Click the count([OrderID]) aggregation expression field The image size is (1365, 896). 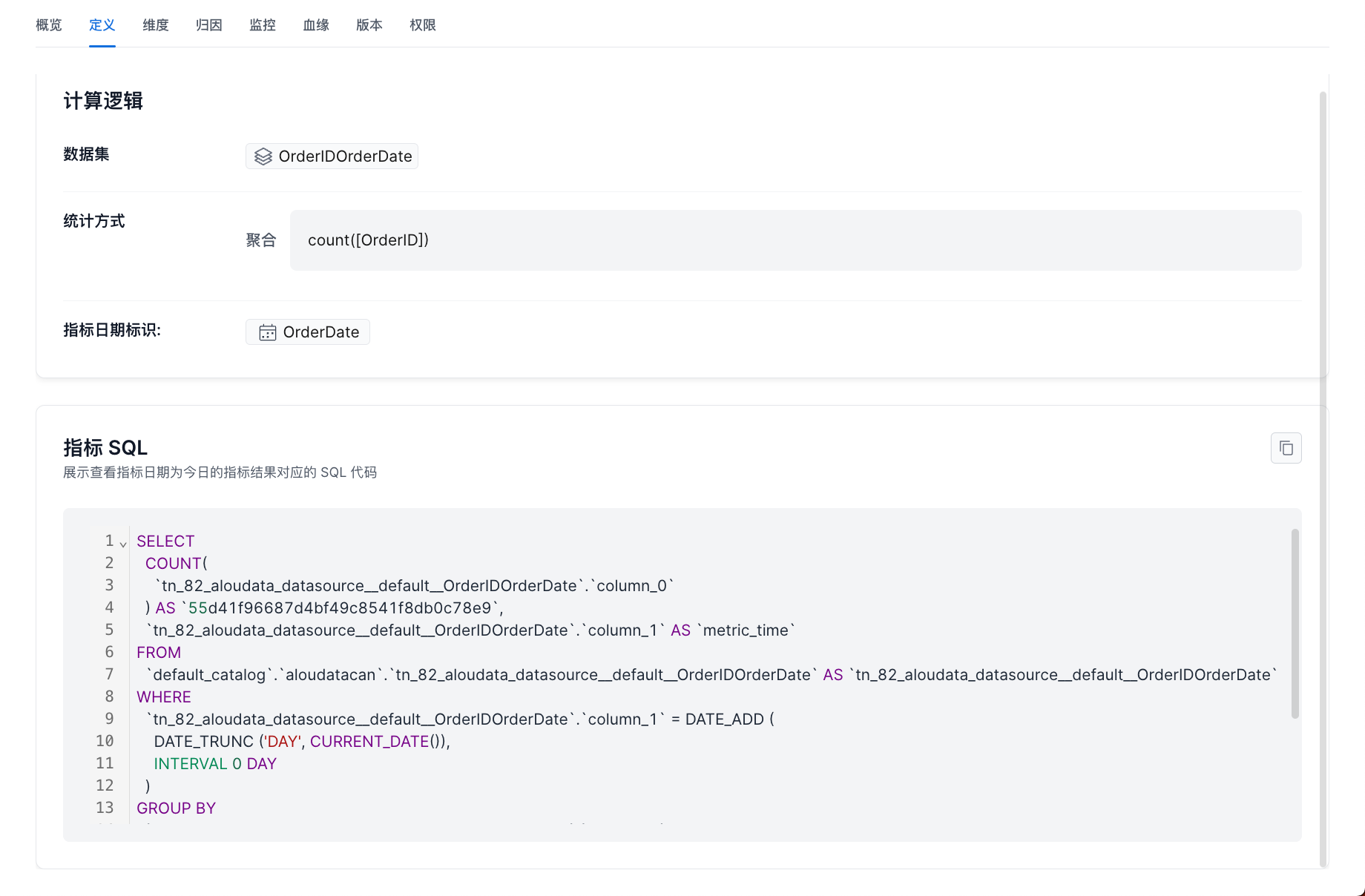(795, 240)
